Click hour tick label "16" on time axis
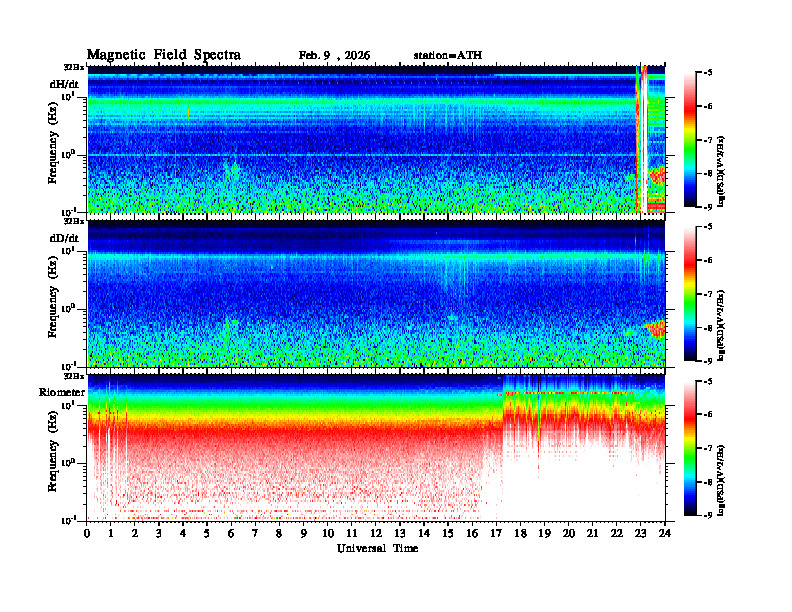Image resolution: width=792 pixels, height=612 pixels. tap(472, 534)
